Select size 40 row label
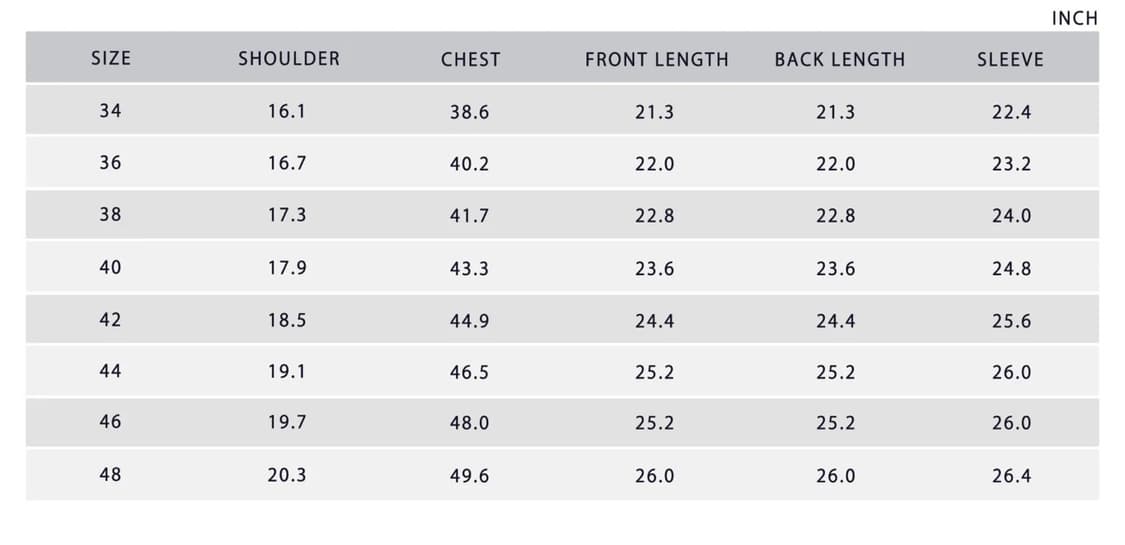The width and height of the screenshot is (1125, 545). coord(110,267)
